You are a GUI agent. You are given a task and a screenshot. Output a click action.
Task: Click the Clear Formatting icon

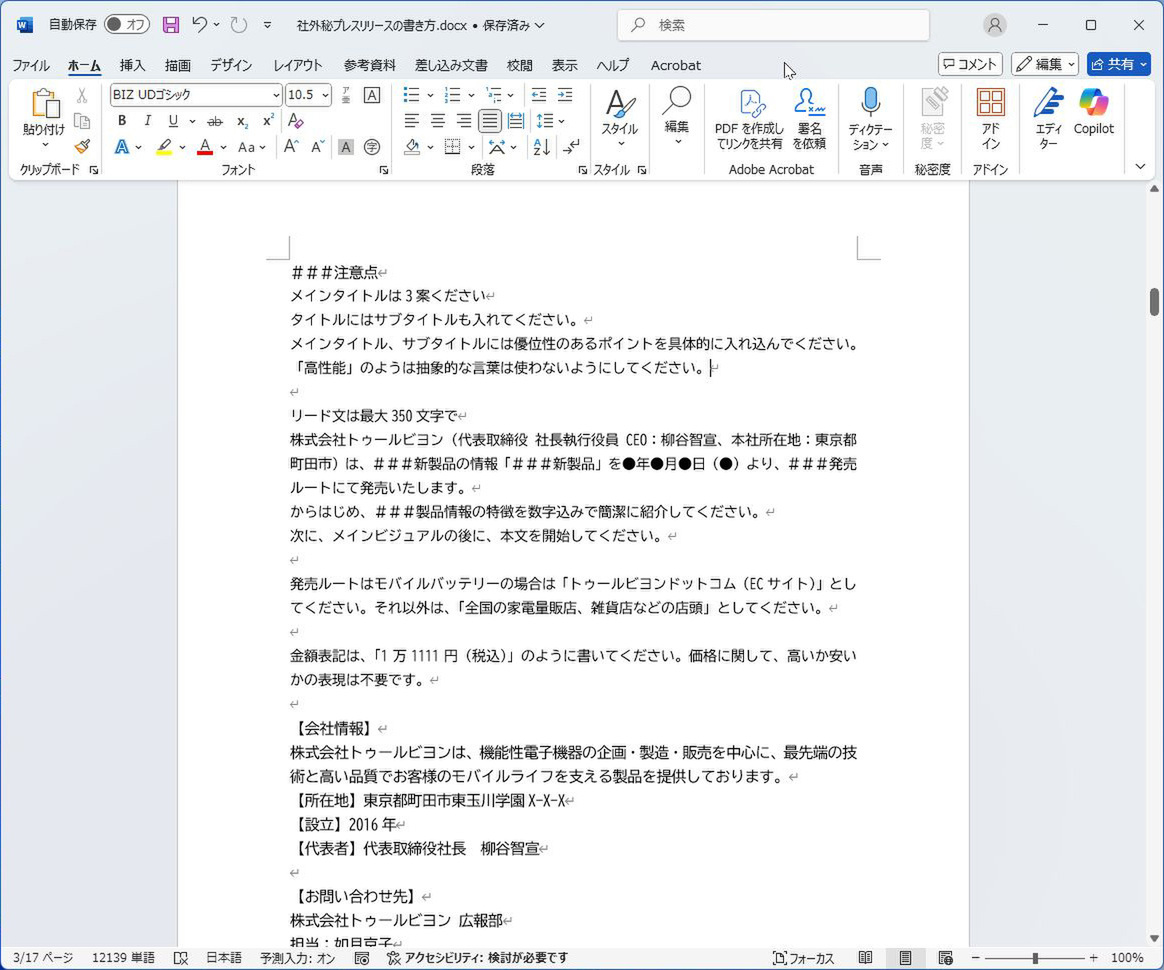295,121
